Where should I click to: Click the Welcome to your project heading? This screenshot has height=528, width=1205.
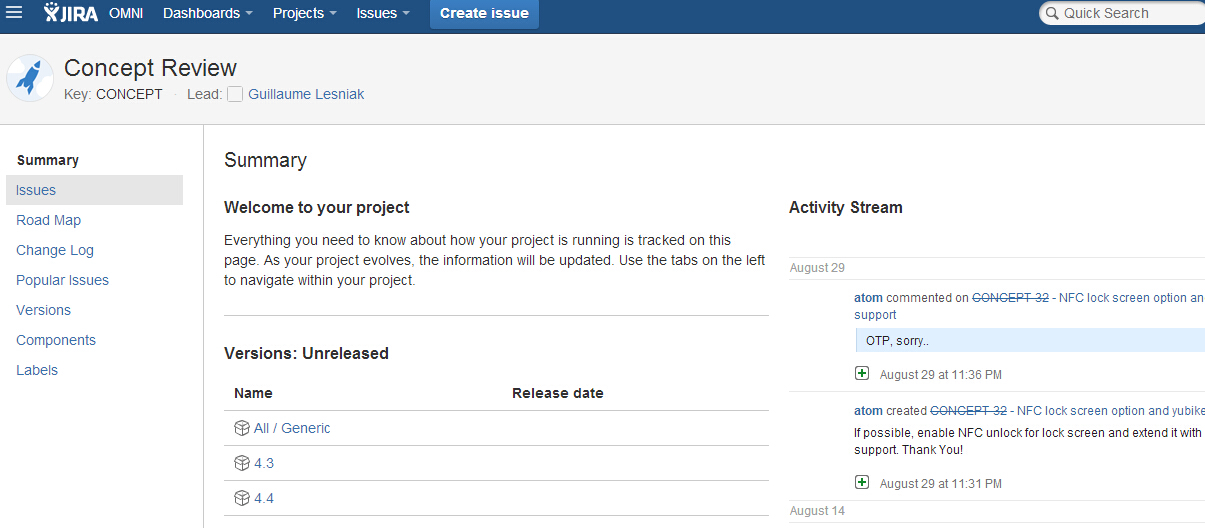click(317, 208)
